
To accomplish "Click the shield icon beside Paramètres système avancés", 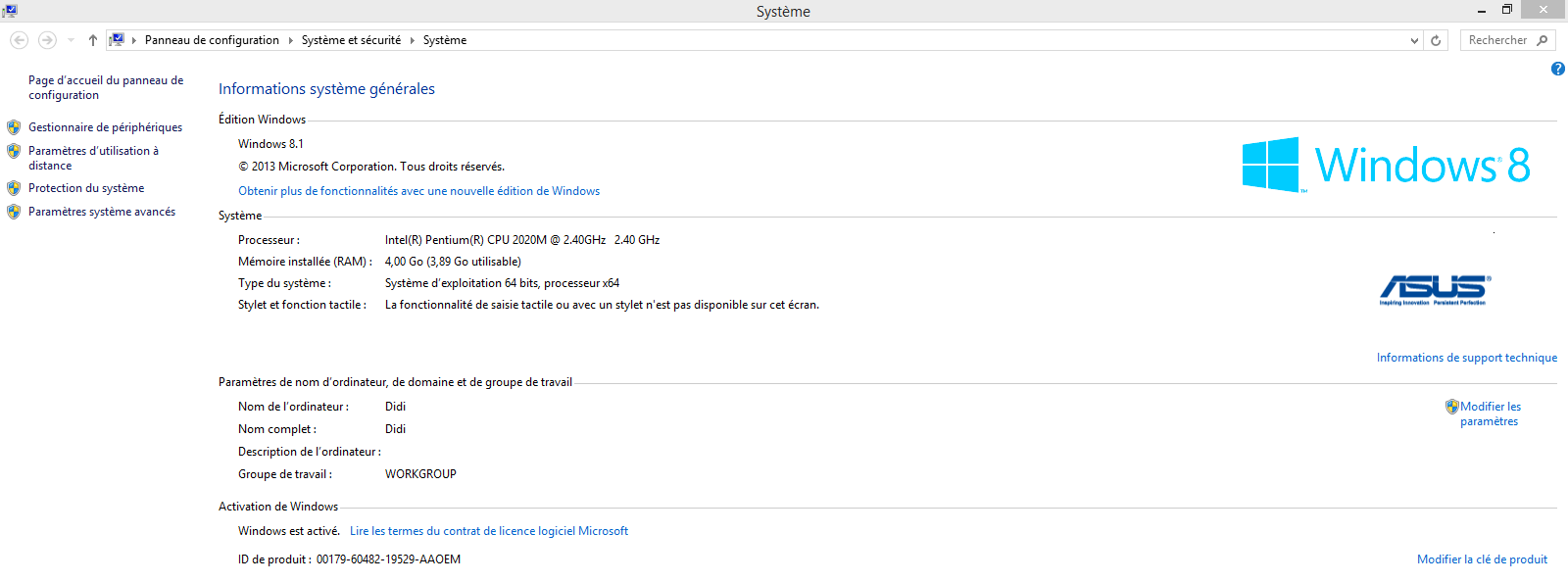I will coord(14,212).
